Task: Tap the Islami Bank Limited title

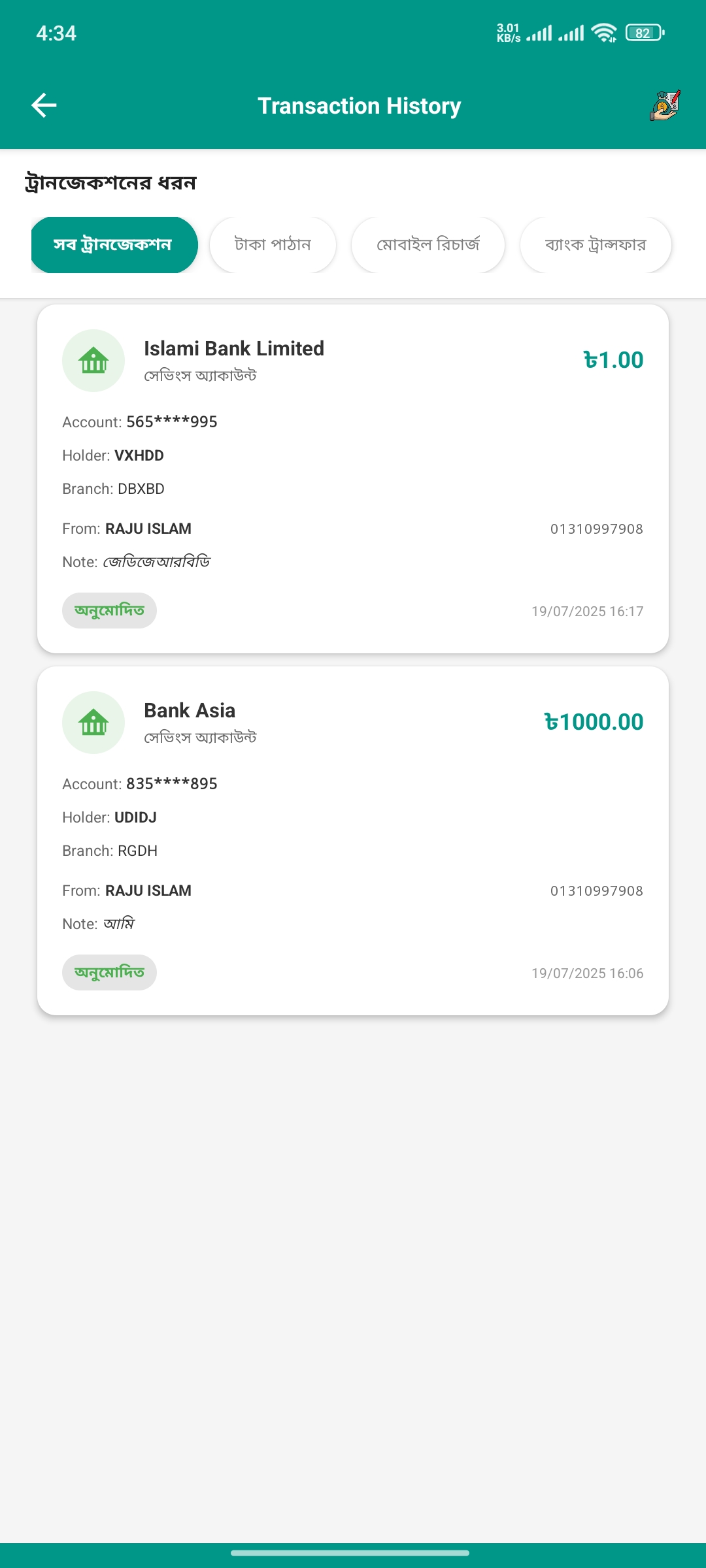Action: [234, 349]
